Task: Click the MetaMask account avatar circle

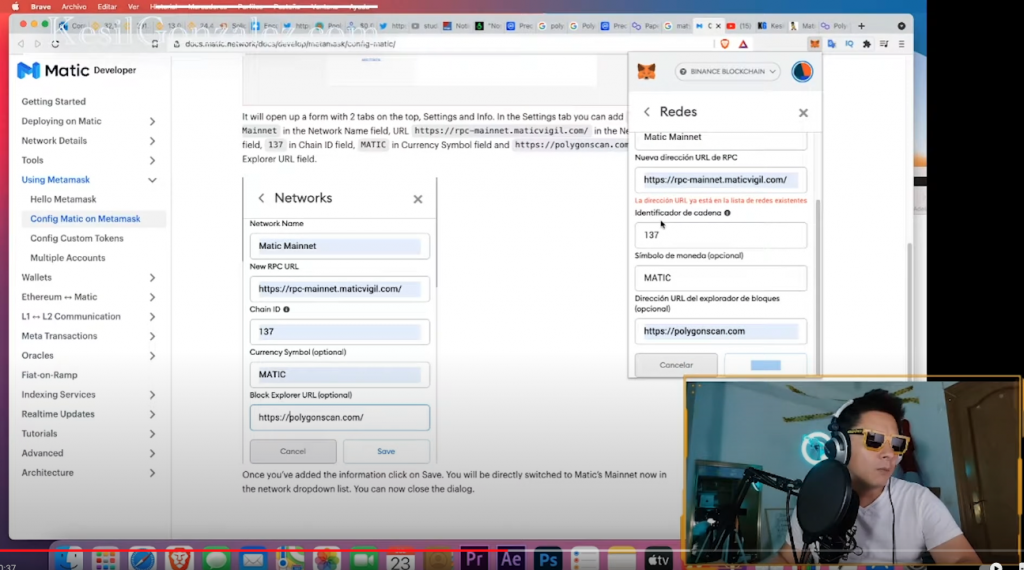Action: (802, 72)
